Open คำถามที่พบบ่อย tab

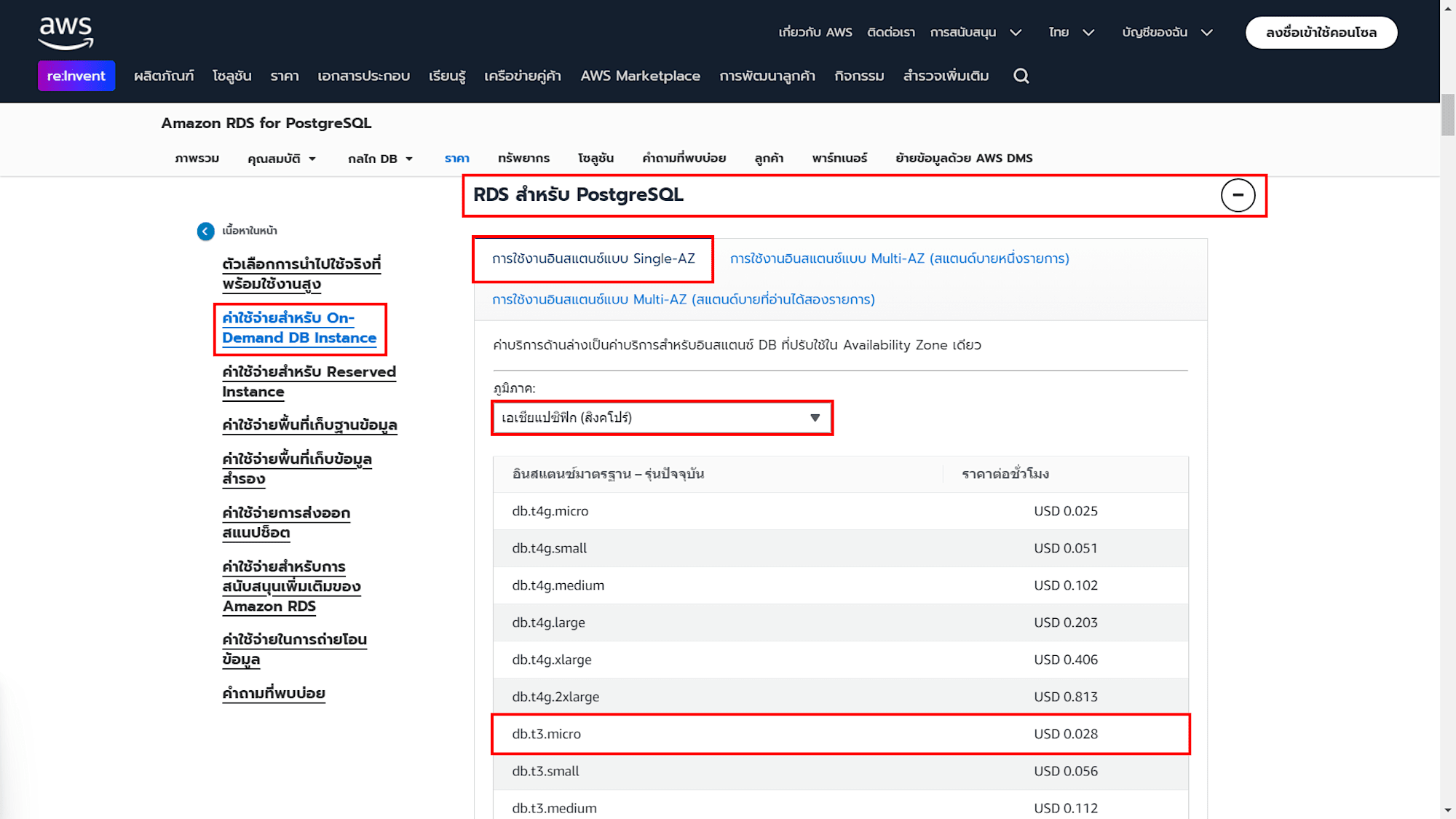click(684, 158)
